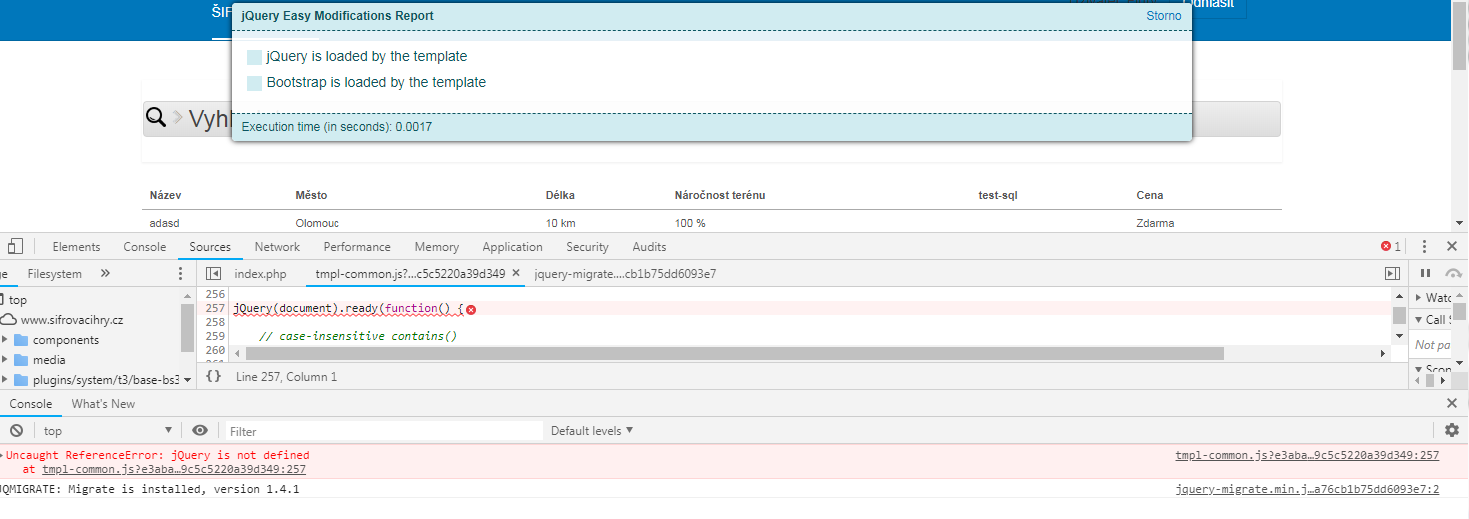Image resolution: width=1469 pixels, height=519 pixels.
Task: Expand the media folder
Action: click(5, 360)
